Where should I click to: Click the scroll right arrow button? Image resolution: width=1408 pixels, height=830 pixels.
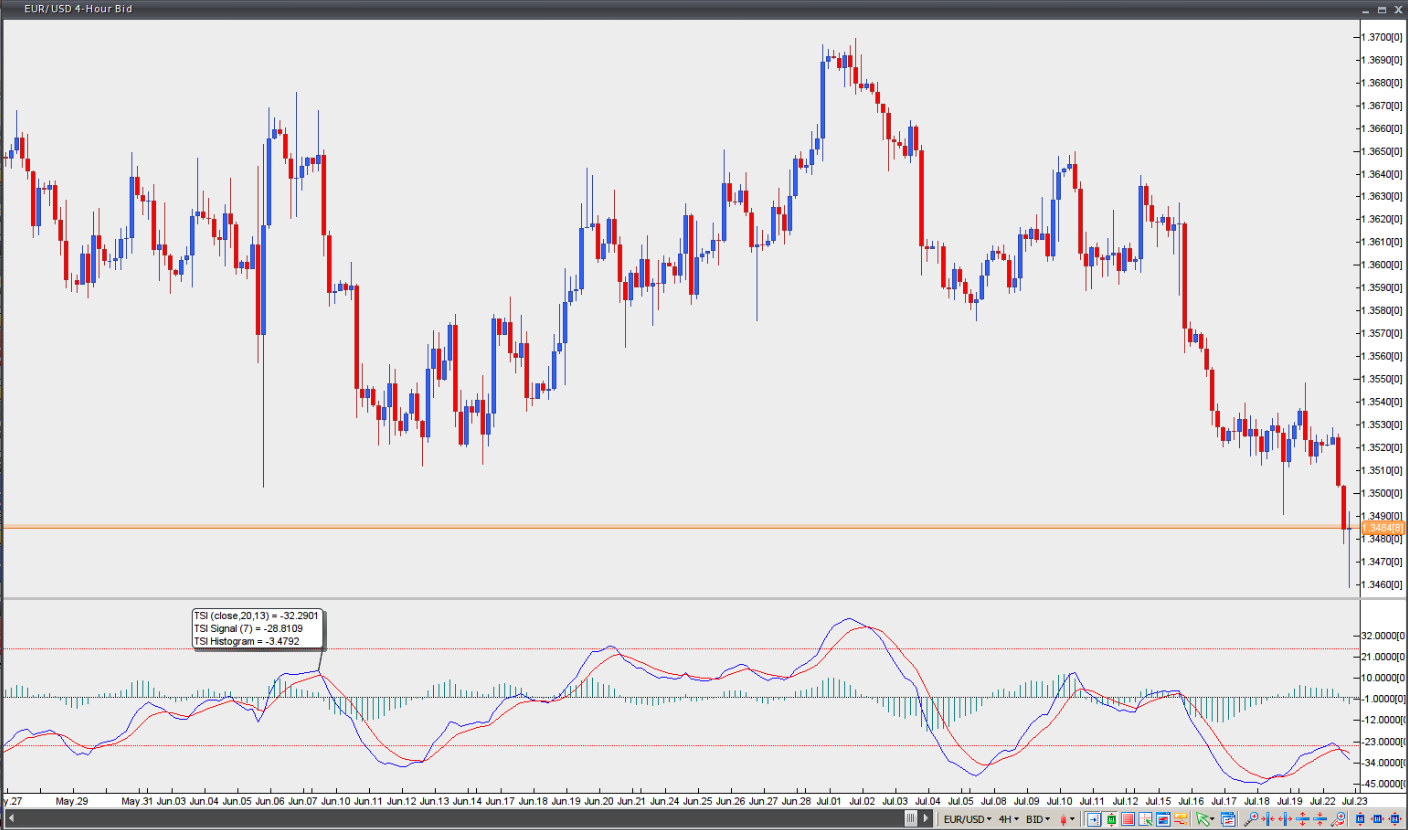[927, 820]
